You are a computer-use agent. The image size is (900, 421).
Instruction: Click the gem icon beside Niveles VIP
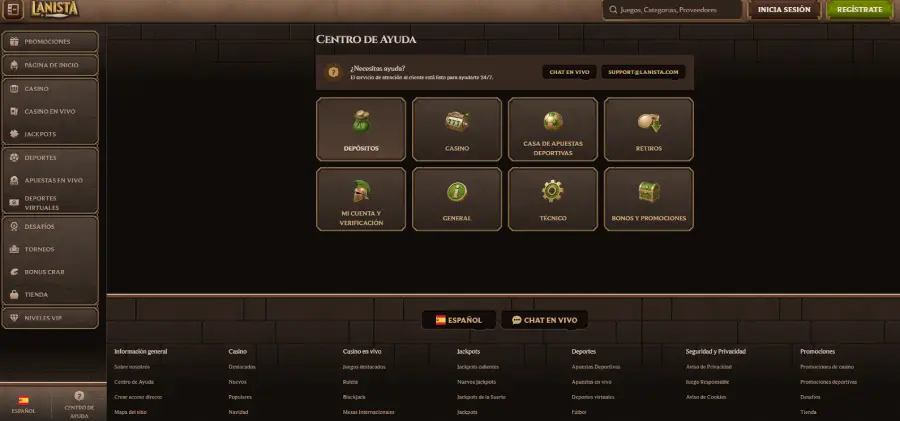[x=14, y=318]
